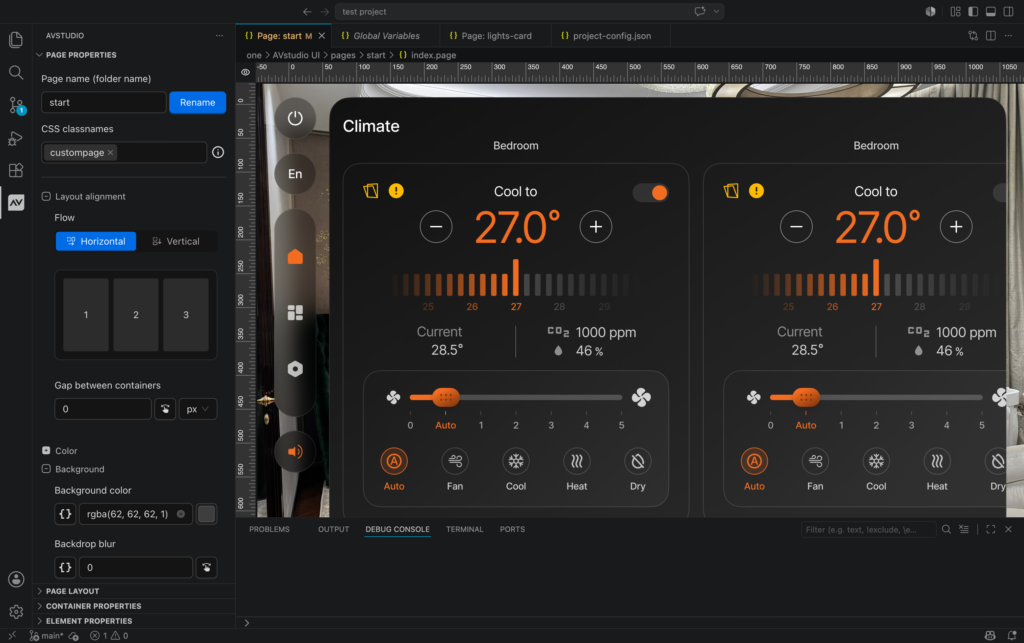Click the debug console filter field
1024x643 pixels.
(867, 529)
